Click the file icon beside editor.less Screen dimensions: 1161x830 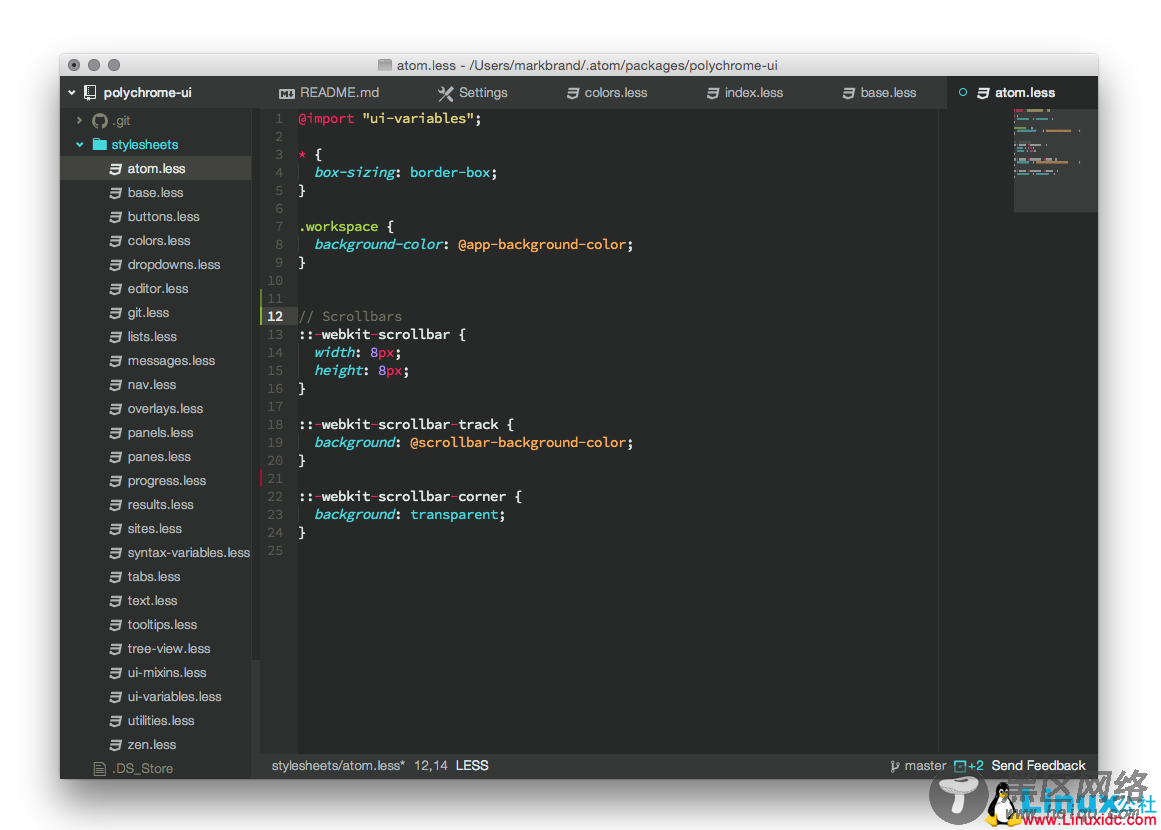(116, 289)
